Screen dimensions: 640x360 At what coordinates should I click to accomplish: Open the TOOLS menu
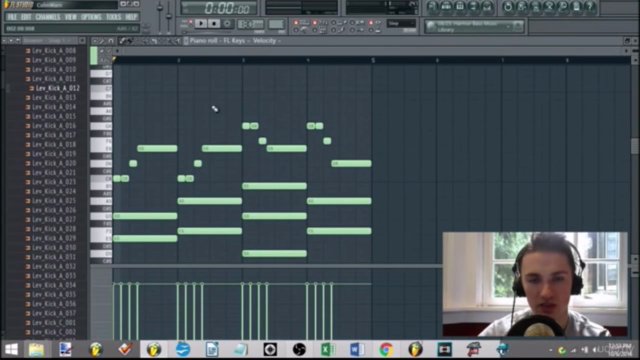point(113,17)
